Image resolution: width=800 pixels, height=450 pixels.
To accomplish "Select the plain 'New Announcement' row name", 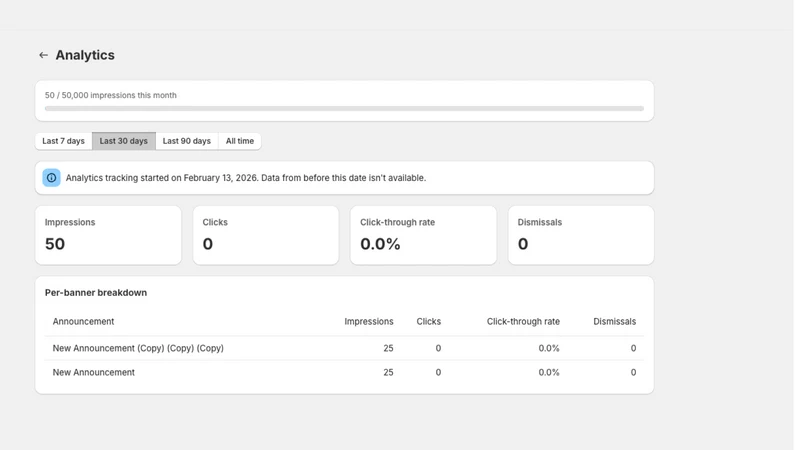I will (94, 372).
